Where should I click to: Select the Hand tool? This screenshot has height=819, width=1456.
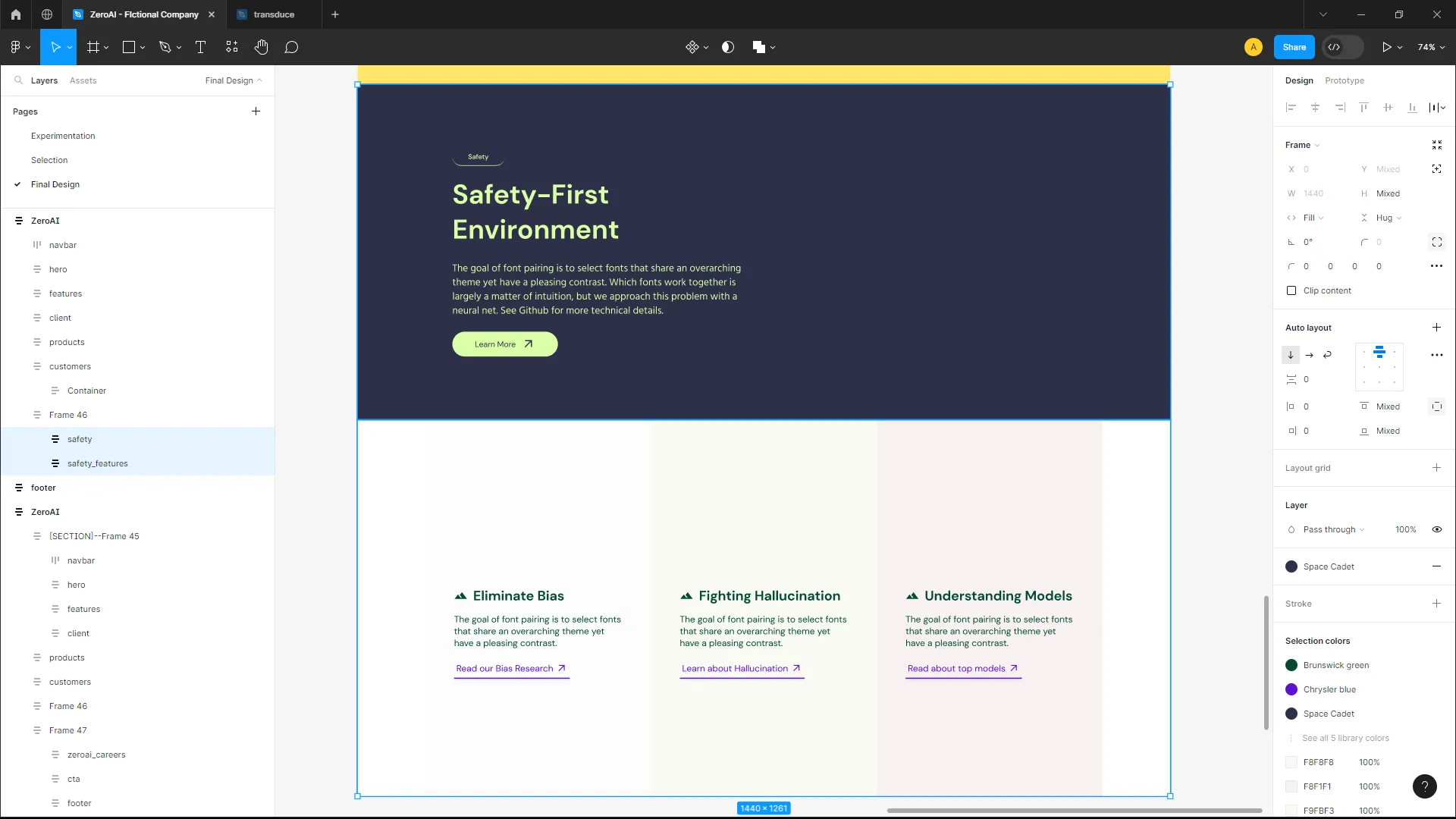click(x=261, y=47)
